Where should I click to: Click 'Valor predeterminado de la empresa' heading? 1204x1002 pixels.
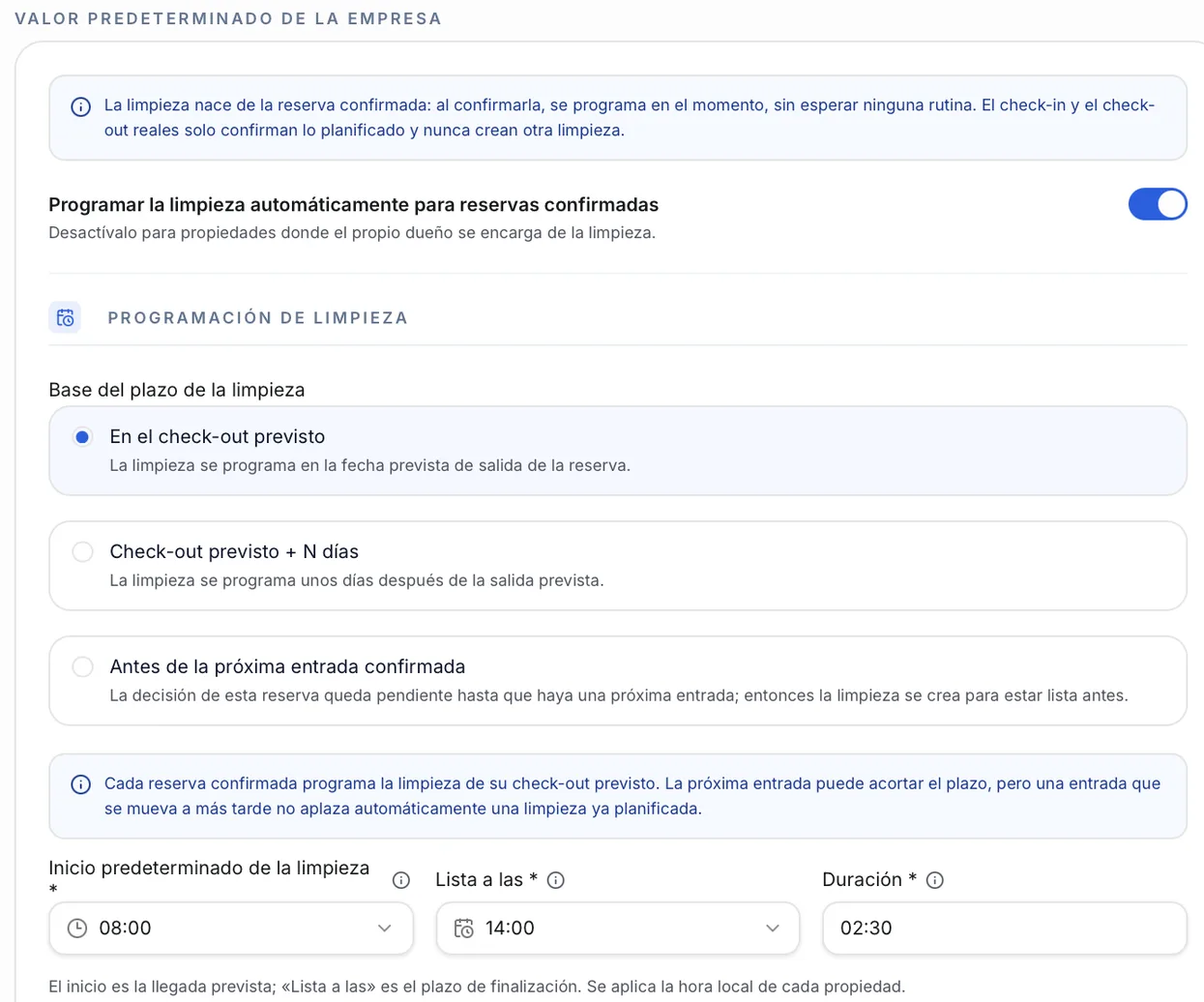[x=228, y=18]
